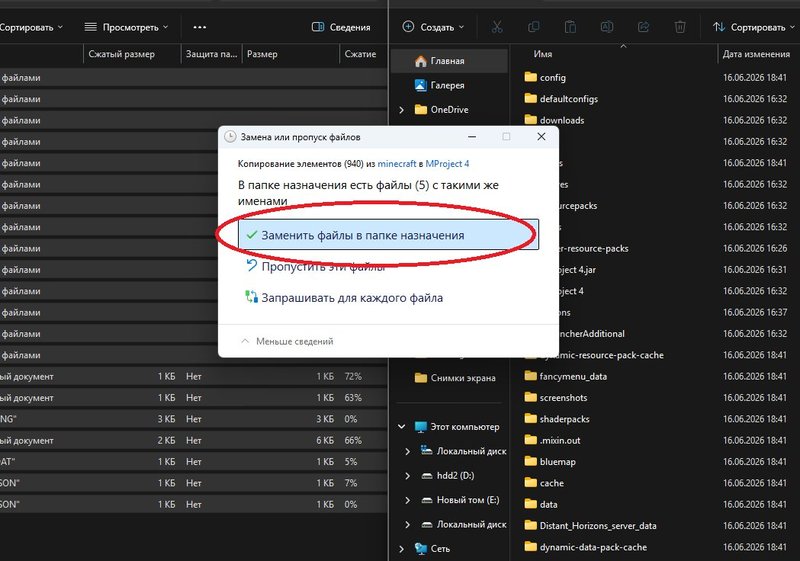The image size is (800, 561).
Task: Expand hdd2 (D:) drive node
Action: pyautogui.click(x=408, y=476)
